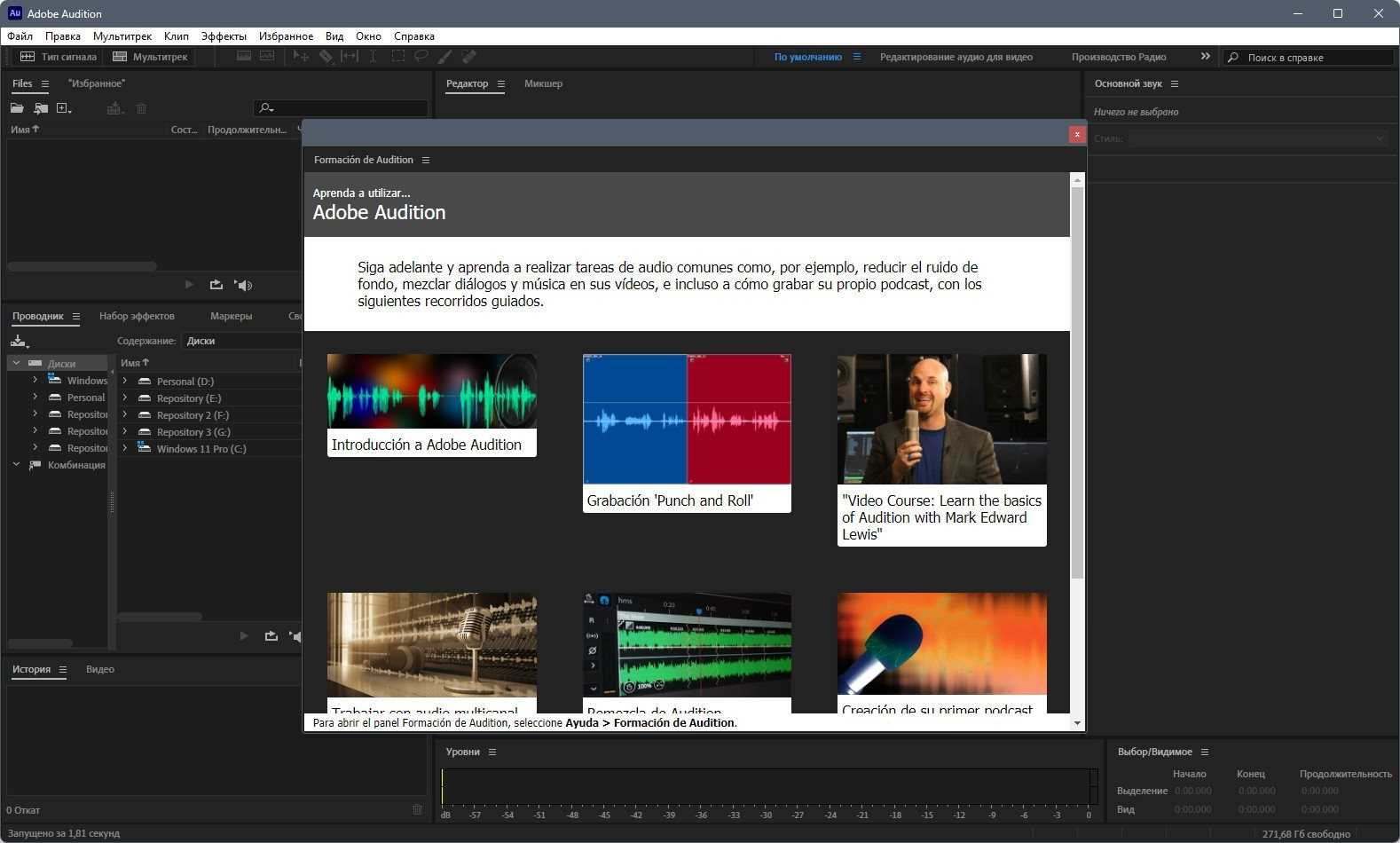Open the Эффекты menu
The height and width of the screenshot is (843, 1400).
[x=224, y=36]
